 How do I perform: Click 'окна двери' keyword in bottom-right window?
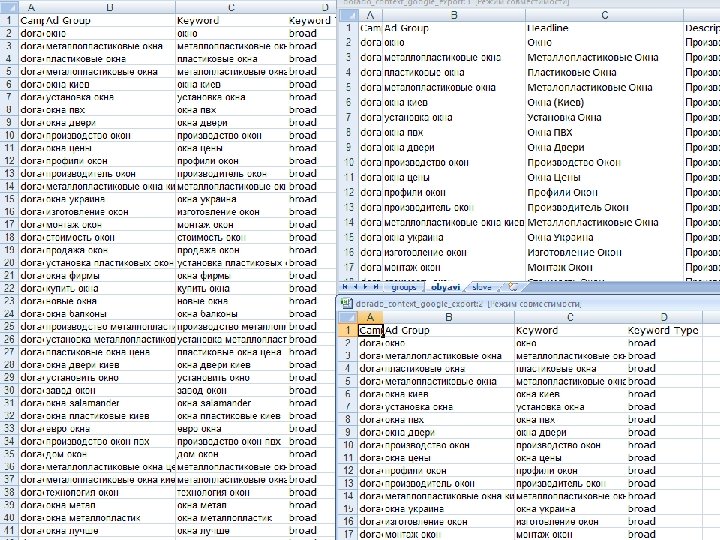[x=570, y=433]
